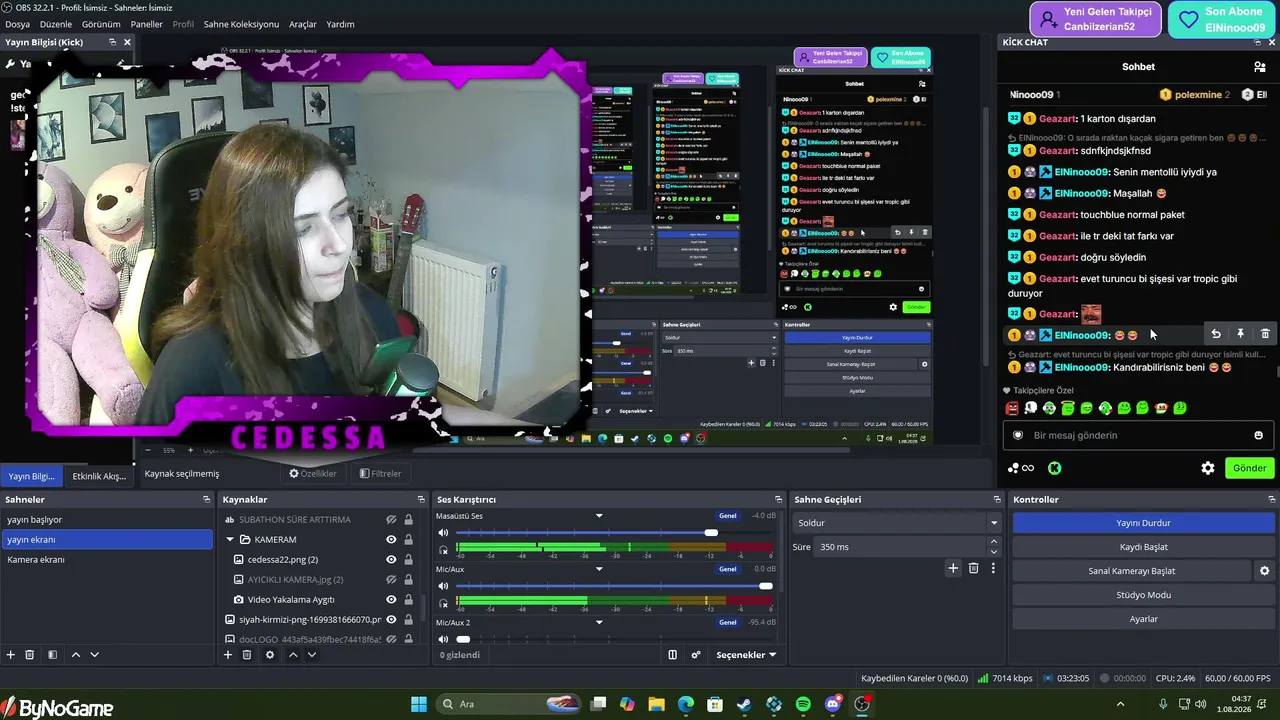1280x720 pixels.
Task: Move source down in Kaynaklar toolbar
Action: click(x=312, y=655)
